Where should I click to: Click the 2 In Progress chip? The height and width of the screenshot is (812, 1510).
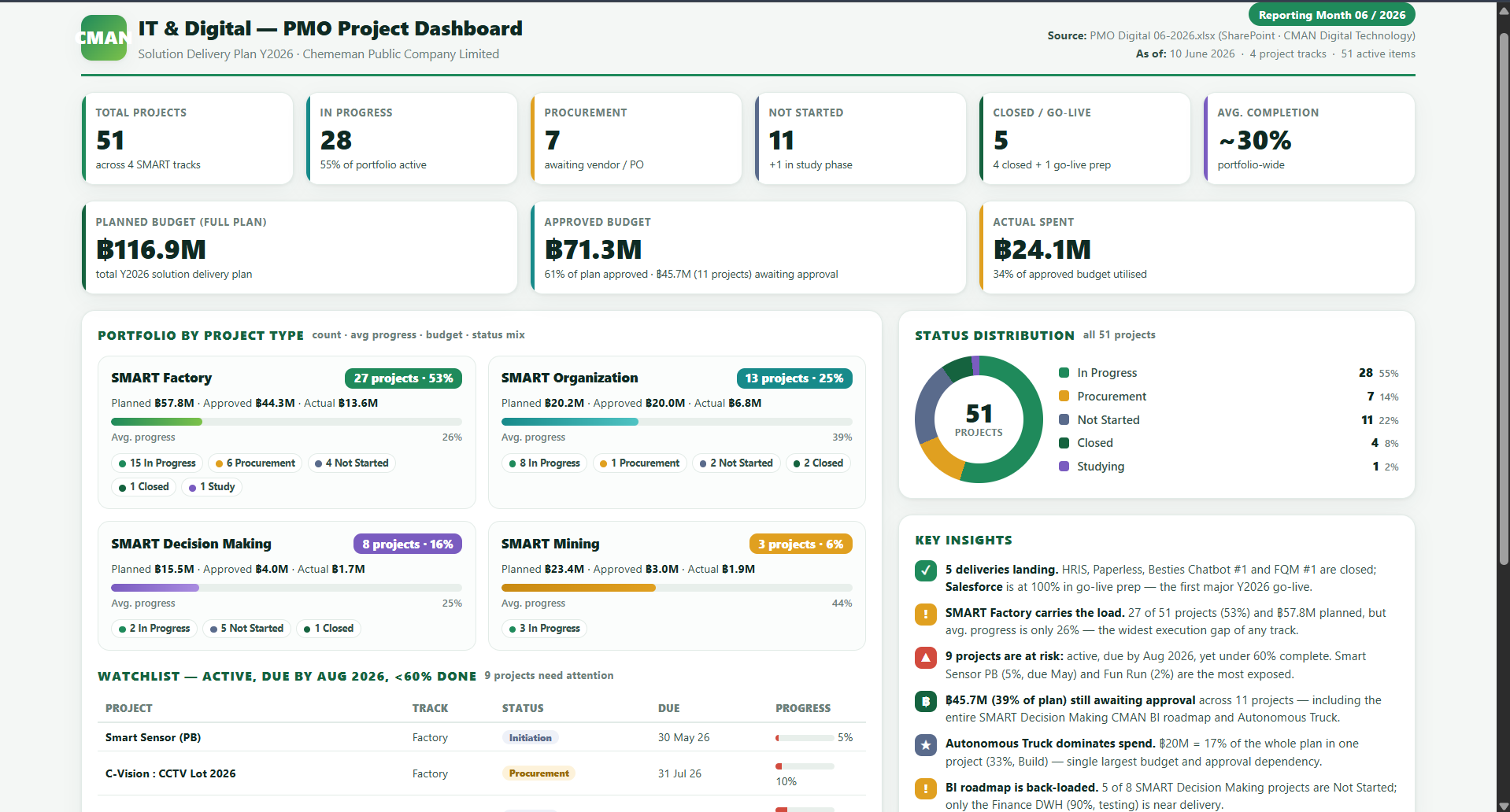(154, 629)
